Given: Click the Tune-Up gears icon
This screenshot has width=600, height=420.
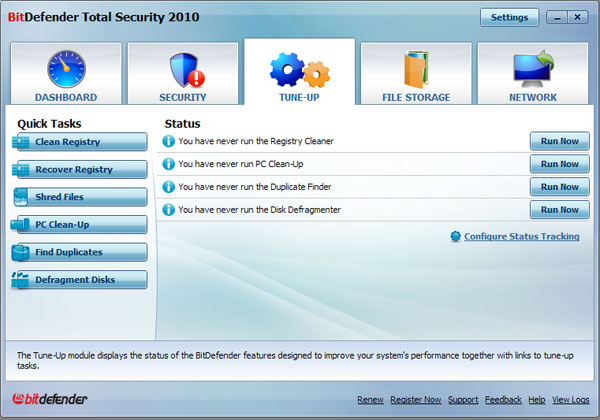Looking at the screenshot, I should [300, 70].
